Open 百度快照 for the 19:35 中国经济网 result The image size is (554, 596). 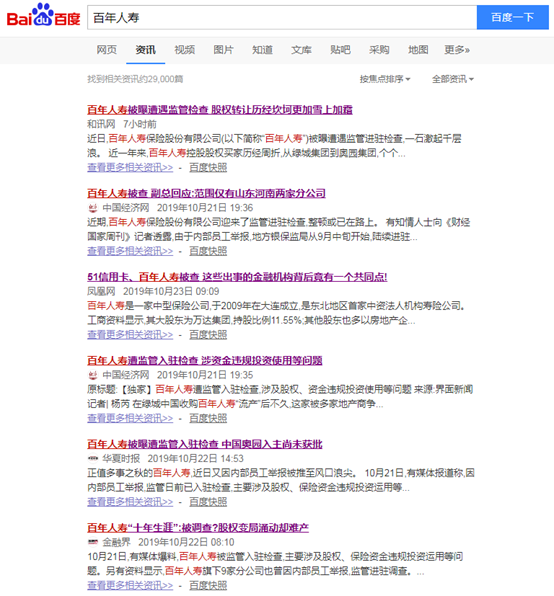click(208, 418)
